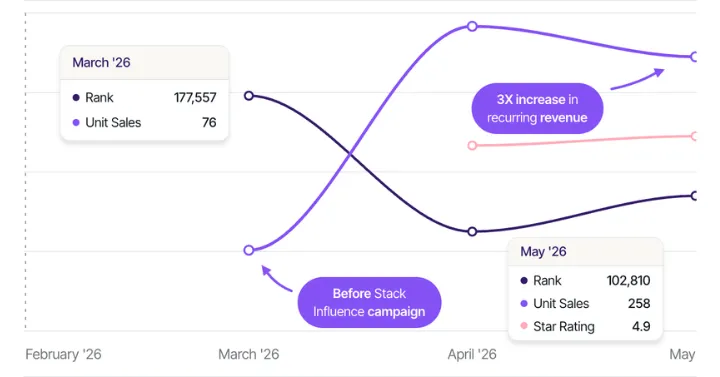This screenshot has height=377, width=720.
Task: Select April '26 axis label
Action: point(472,354)
